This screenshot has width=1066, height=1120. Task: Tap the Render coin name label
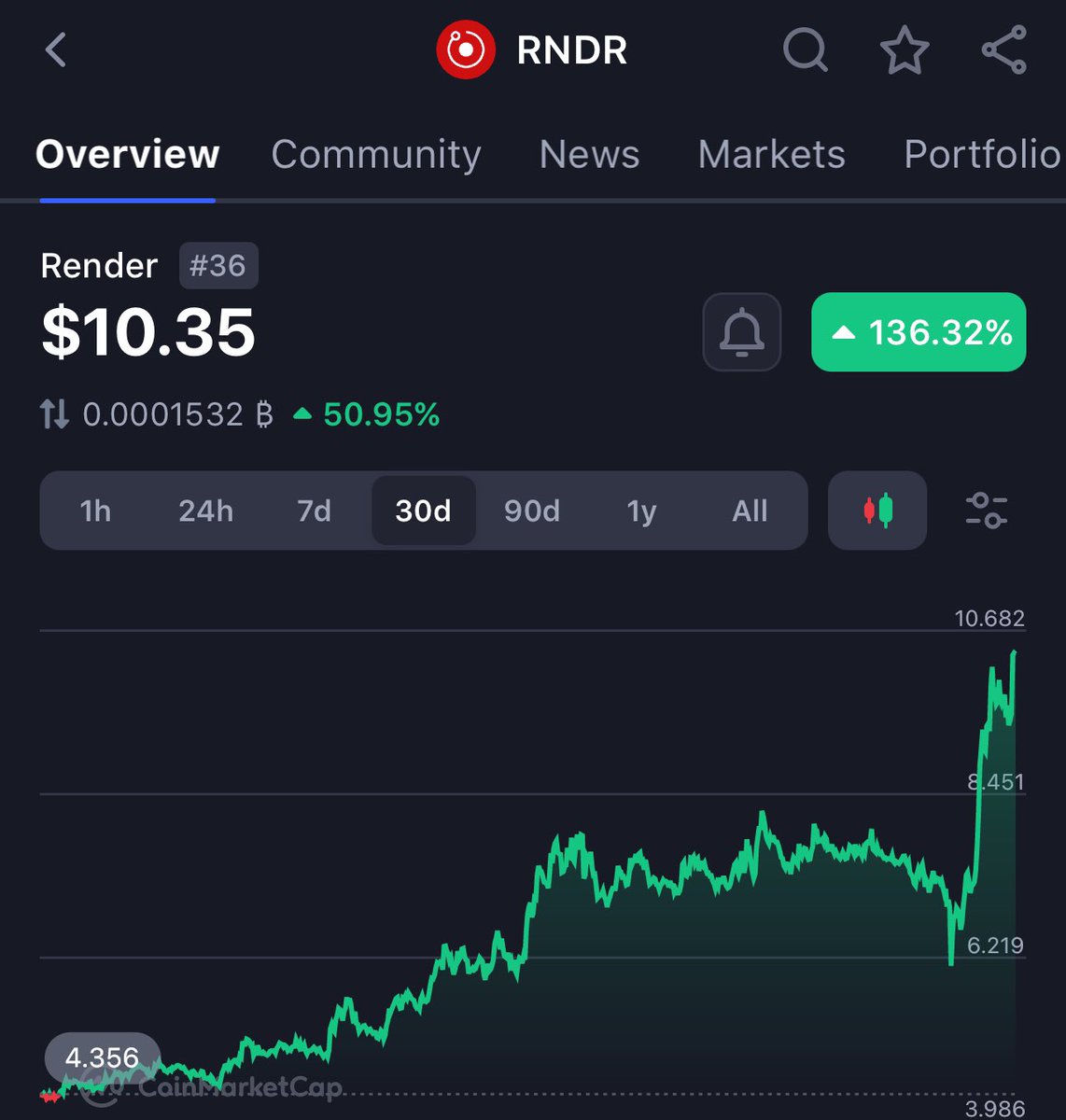pos(99,266)
